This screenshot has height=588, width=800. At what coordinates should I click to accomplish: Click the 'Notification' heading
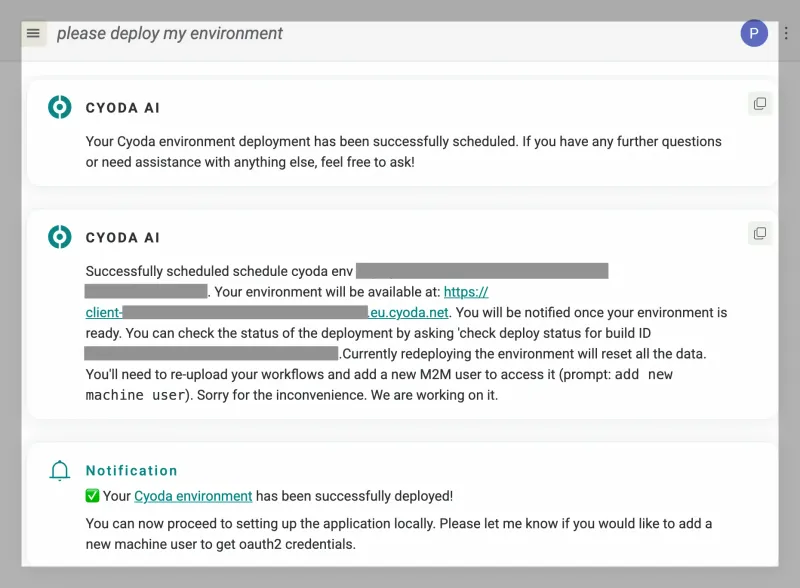click(132, 471)
